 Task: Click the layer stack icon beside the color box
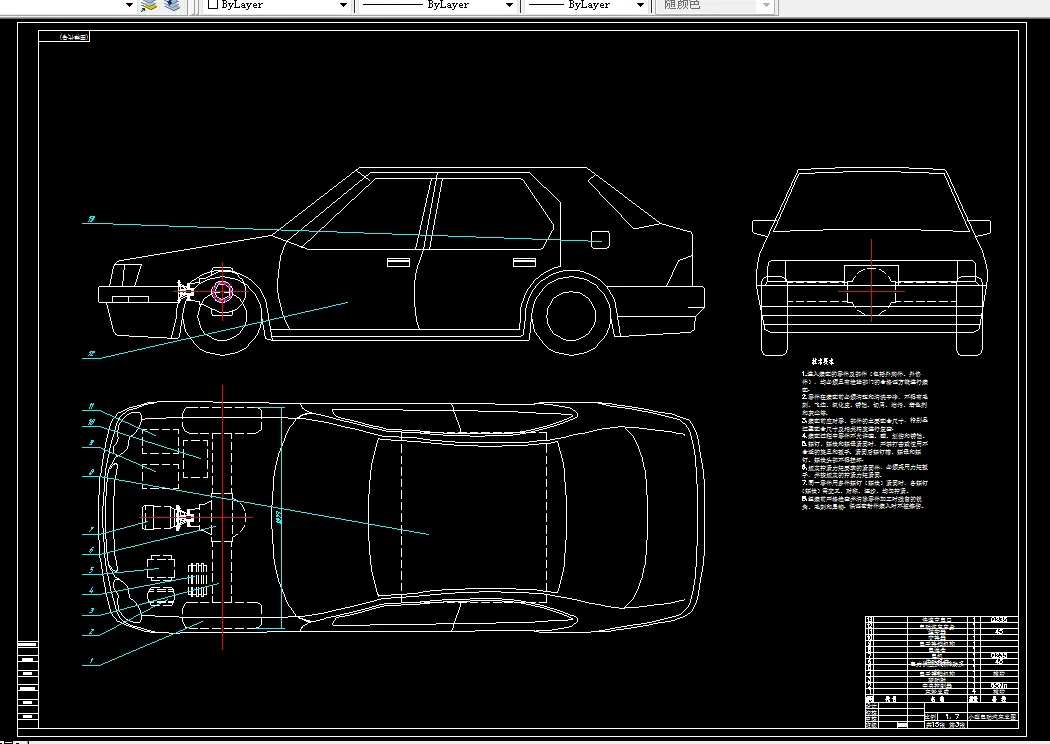[172, 5]
